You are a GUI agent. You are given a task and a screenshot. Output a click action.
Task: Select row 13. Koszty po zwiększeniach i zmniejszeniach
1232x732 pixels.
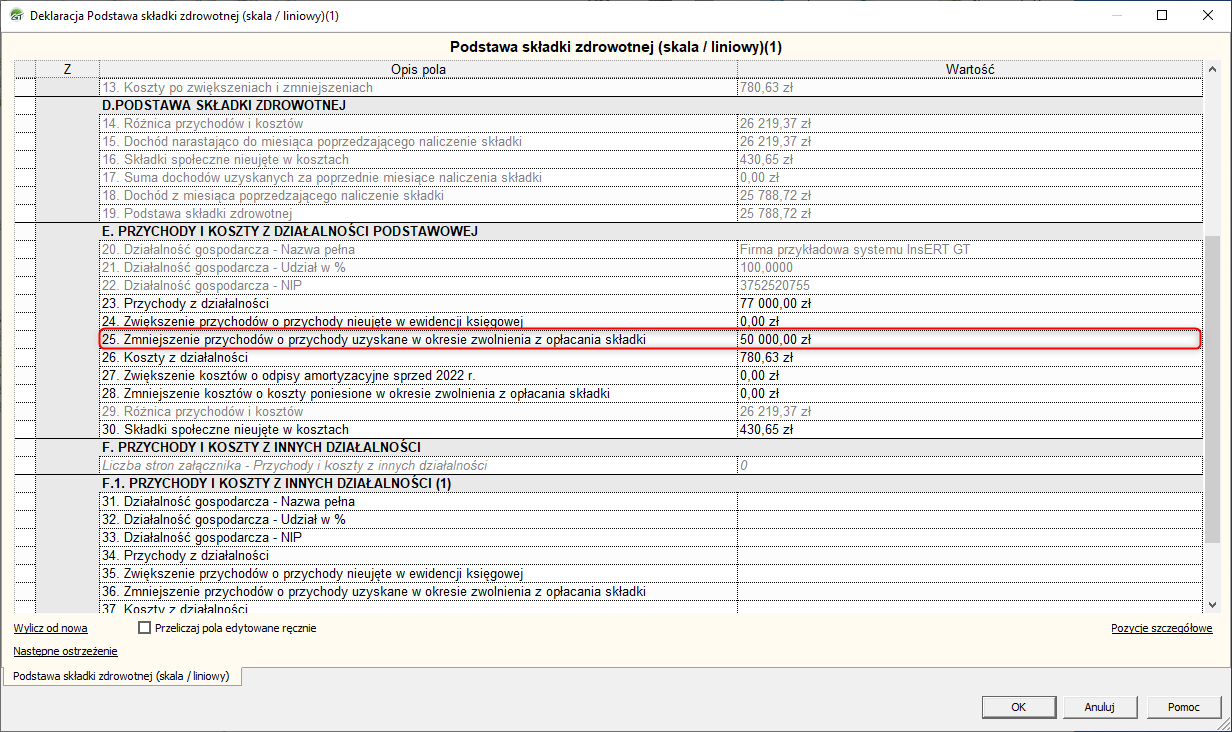click(418, 87)
